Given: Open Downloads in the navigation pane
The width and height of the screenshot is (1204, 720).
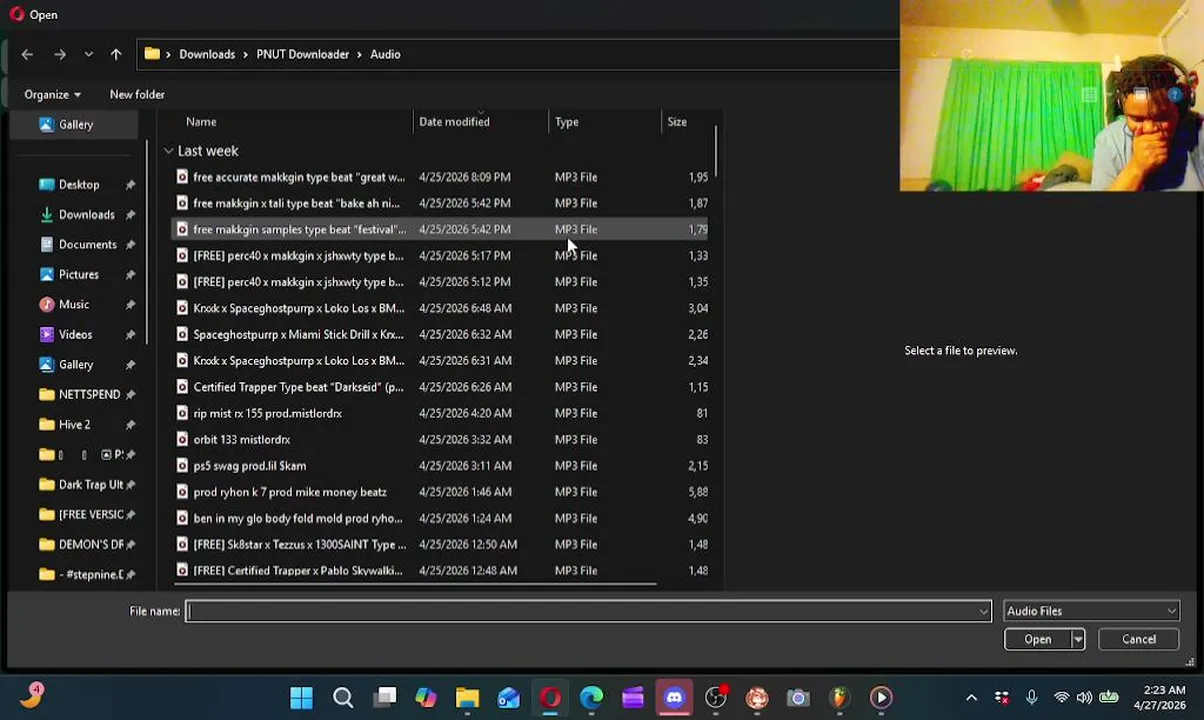Looking at the screenshot, I should (x=87, y=214).
